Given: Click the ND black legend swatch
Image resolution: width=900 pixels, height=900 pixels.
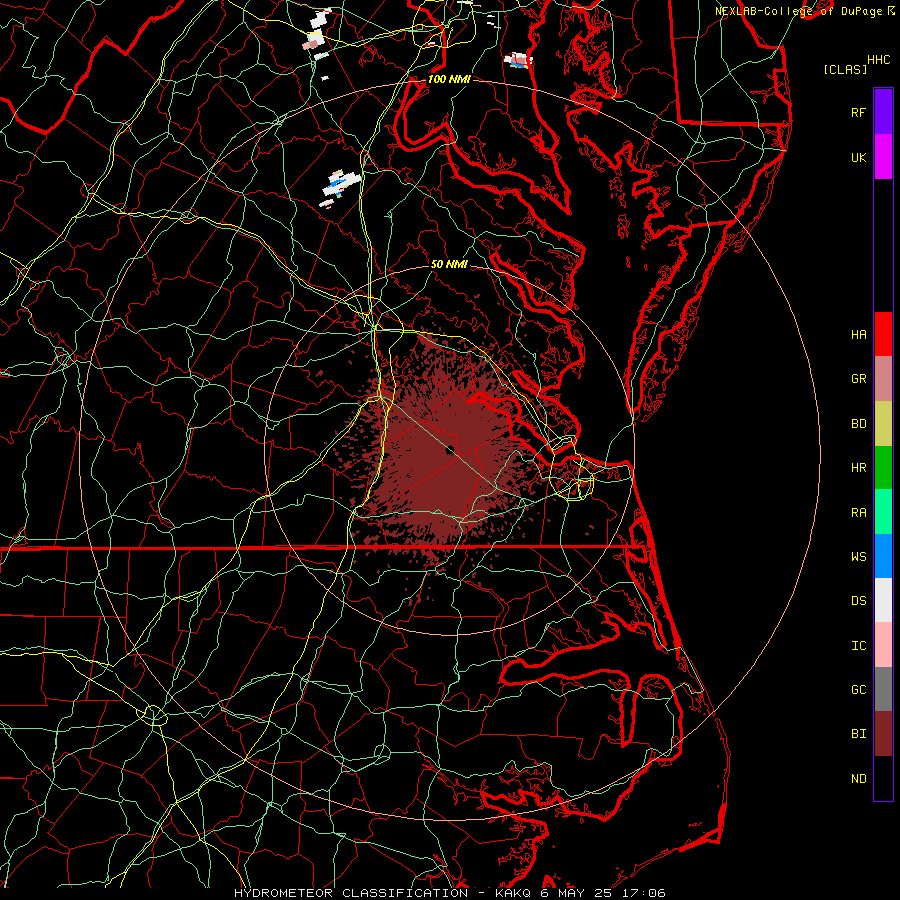Looking at the screenshot, I should [883, 778].
